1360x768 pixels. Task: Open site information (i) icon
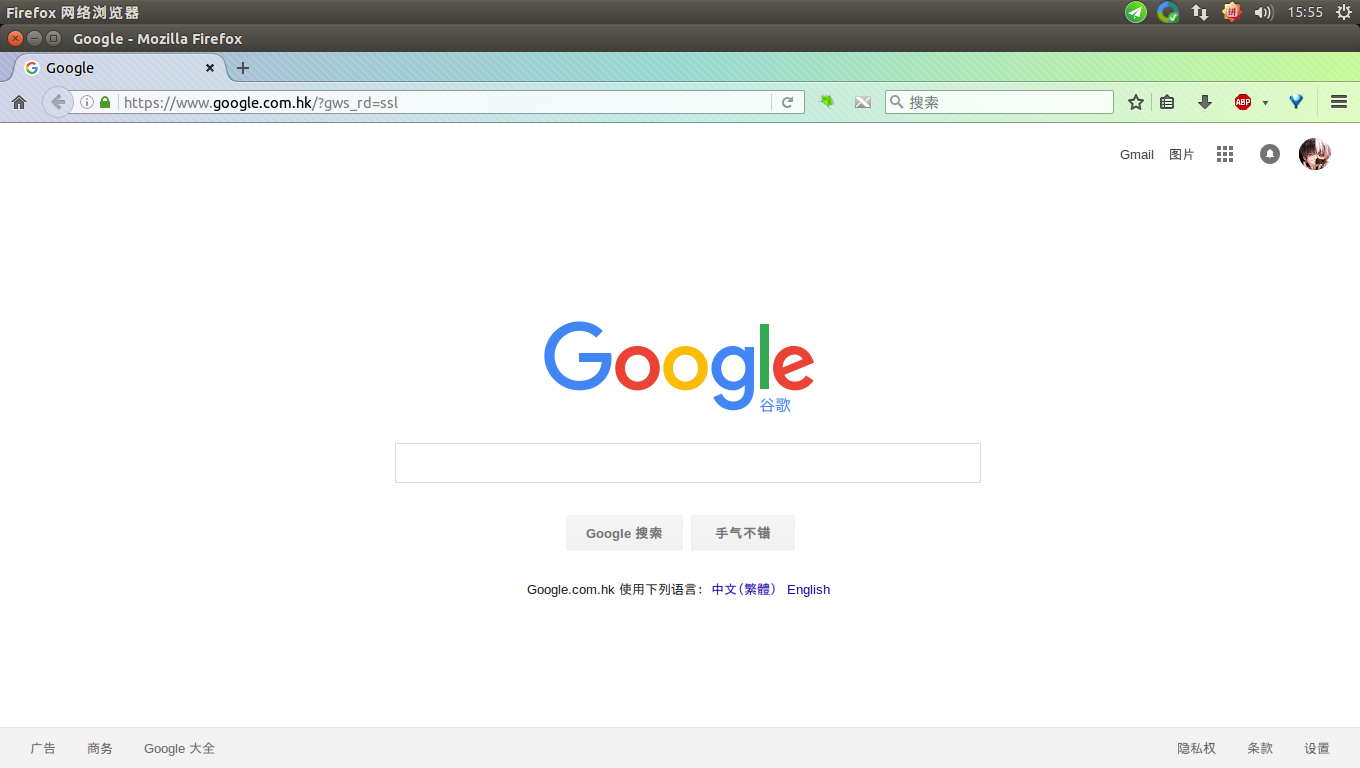87,102
